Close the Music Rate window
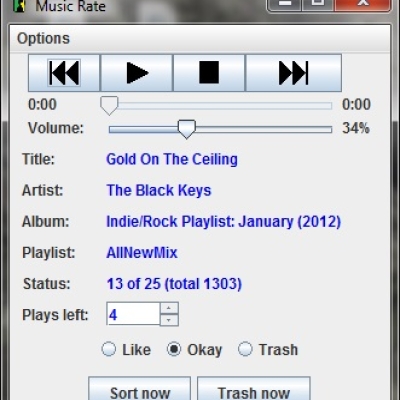This screenshot has width=400, height=400. tap(363, 5)
